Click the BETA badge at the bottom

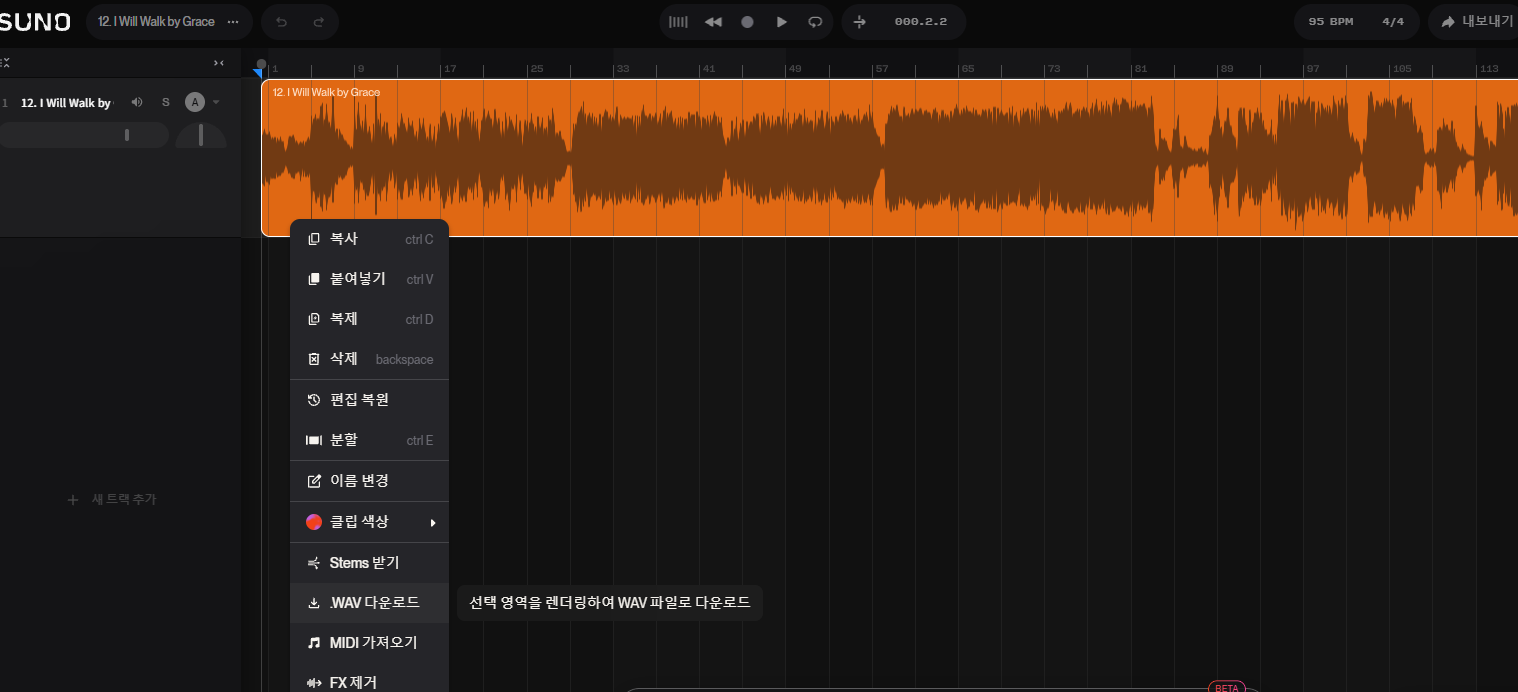(x=1227, y=687)
